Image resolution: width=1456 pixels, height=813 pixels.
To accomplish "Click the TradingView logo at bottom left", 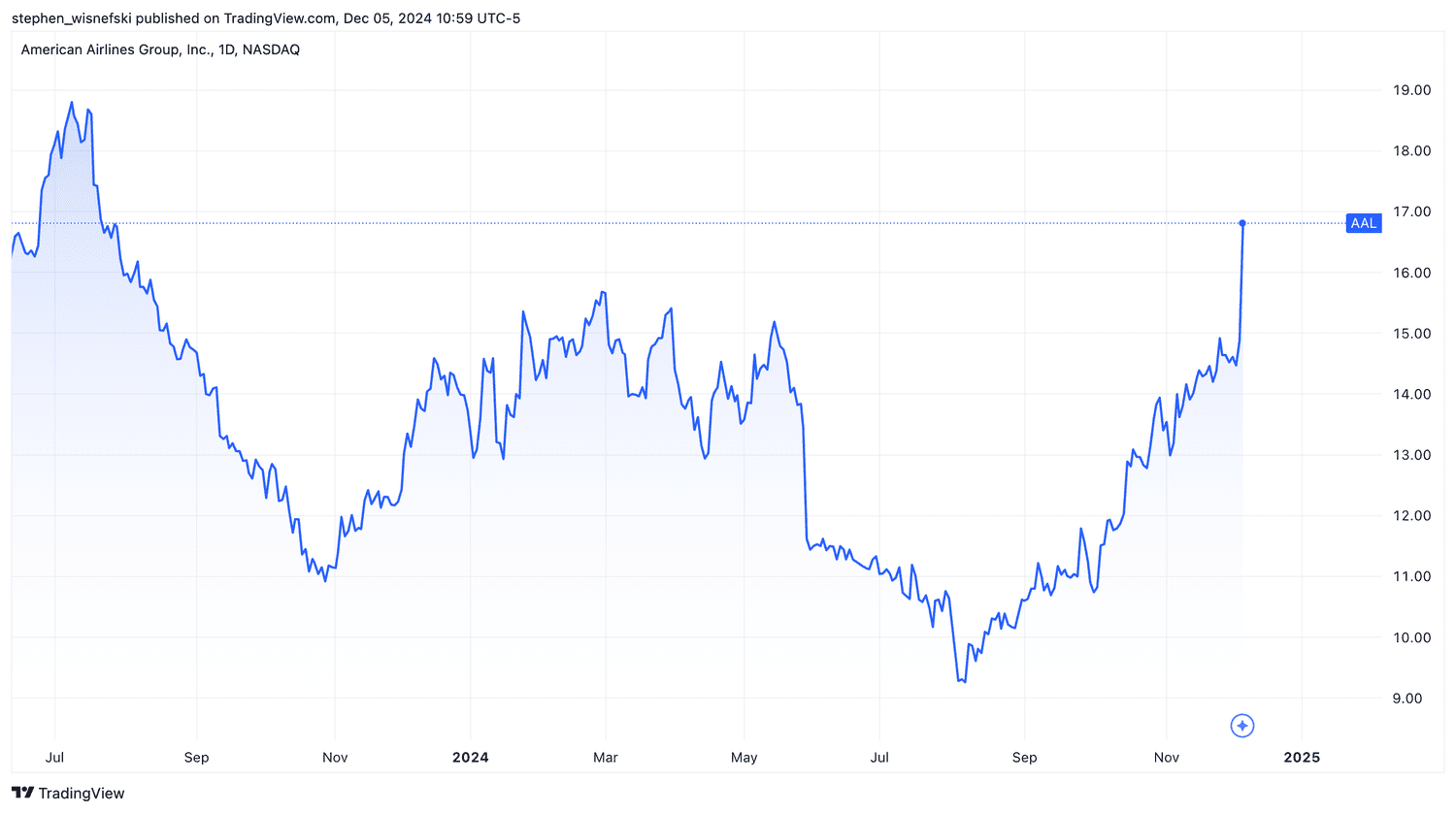I will pos(68,793).
